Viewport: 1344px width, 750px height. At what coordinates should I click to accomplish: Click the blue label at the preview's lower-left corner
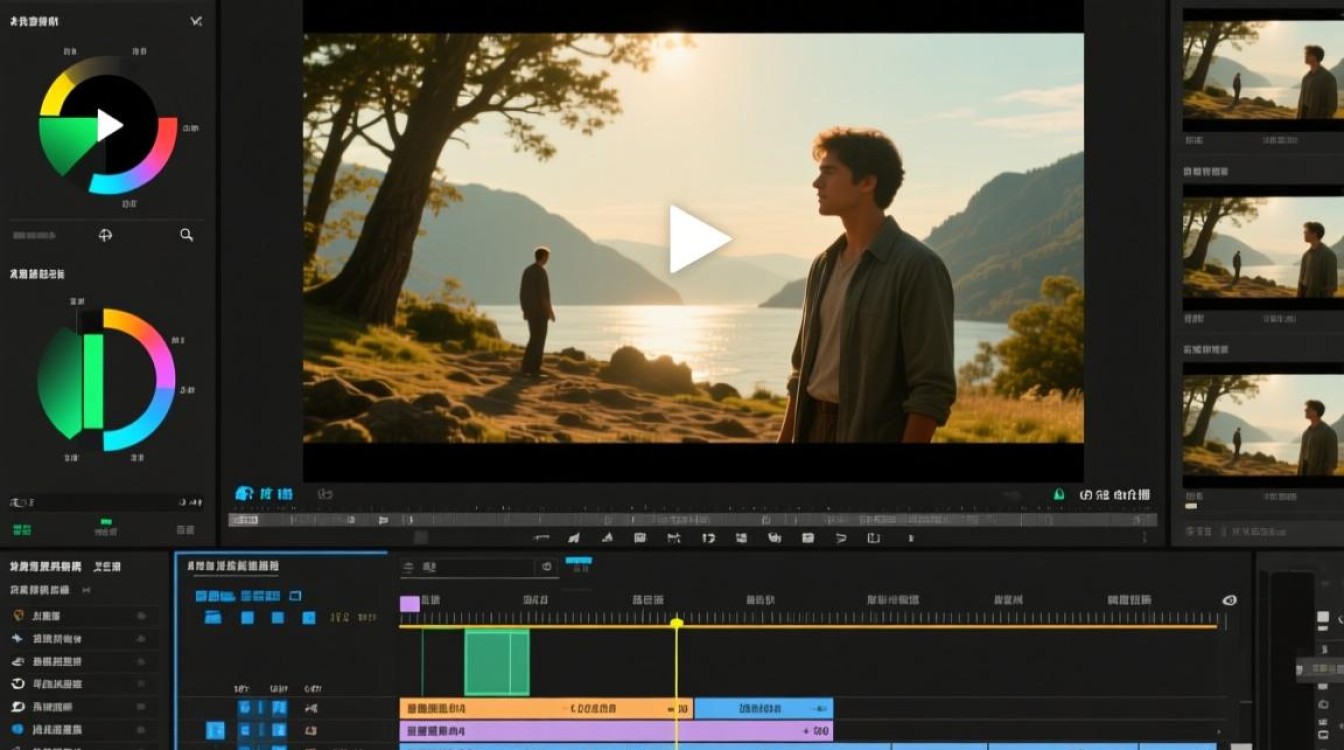tap(264, 494)
